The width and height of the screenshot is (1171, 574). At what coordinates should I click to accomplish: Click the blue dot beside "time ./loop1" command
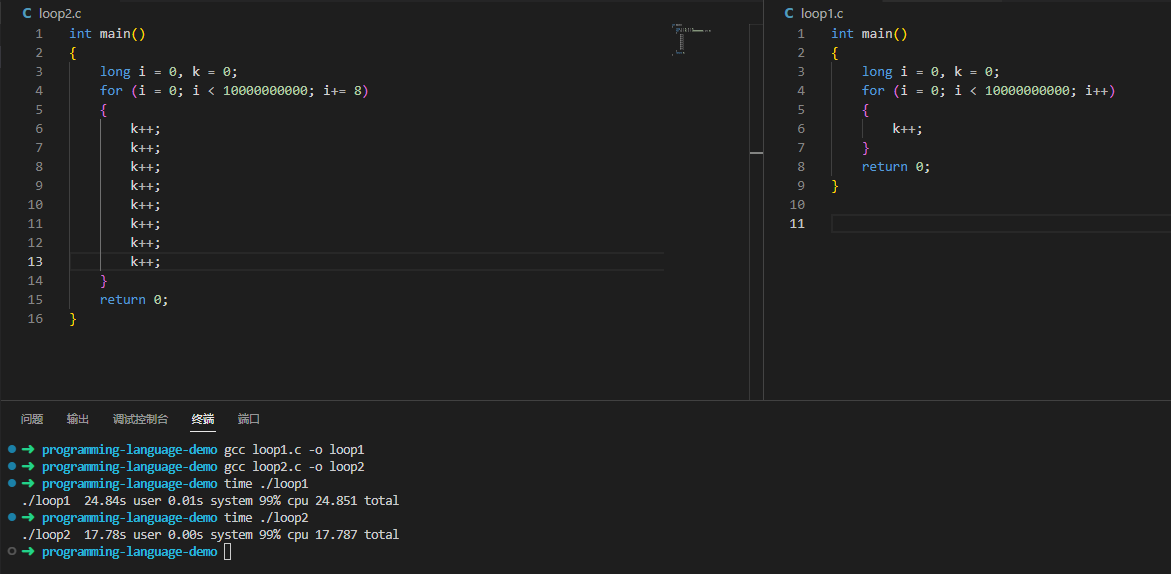[x=12, y=484]
